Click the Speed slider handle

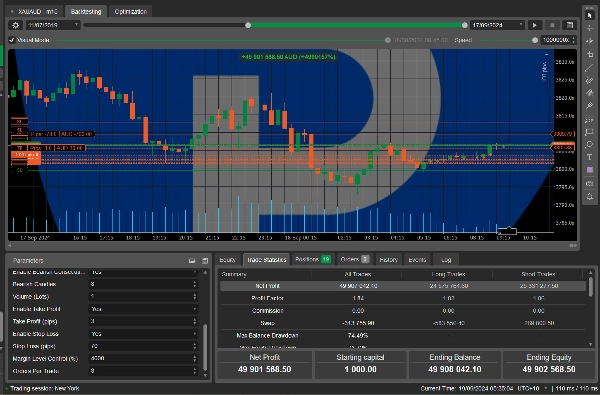(535, 40)
